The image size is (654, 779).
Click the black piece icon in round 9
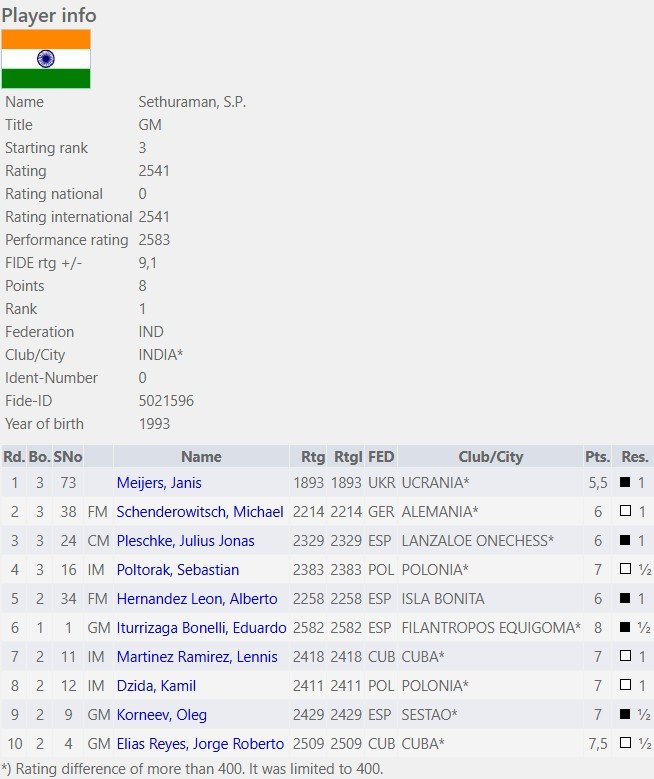tap(625, 713)
